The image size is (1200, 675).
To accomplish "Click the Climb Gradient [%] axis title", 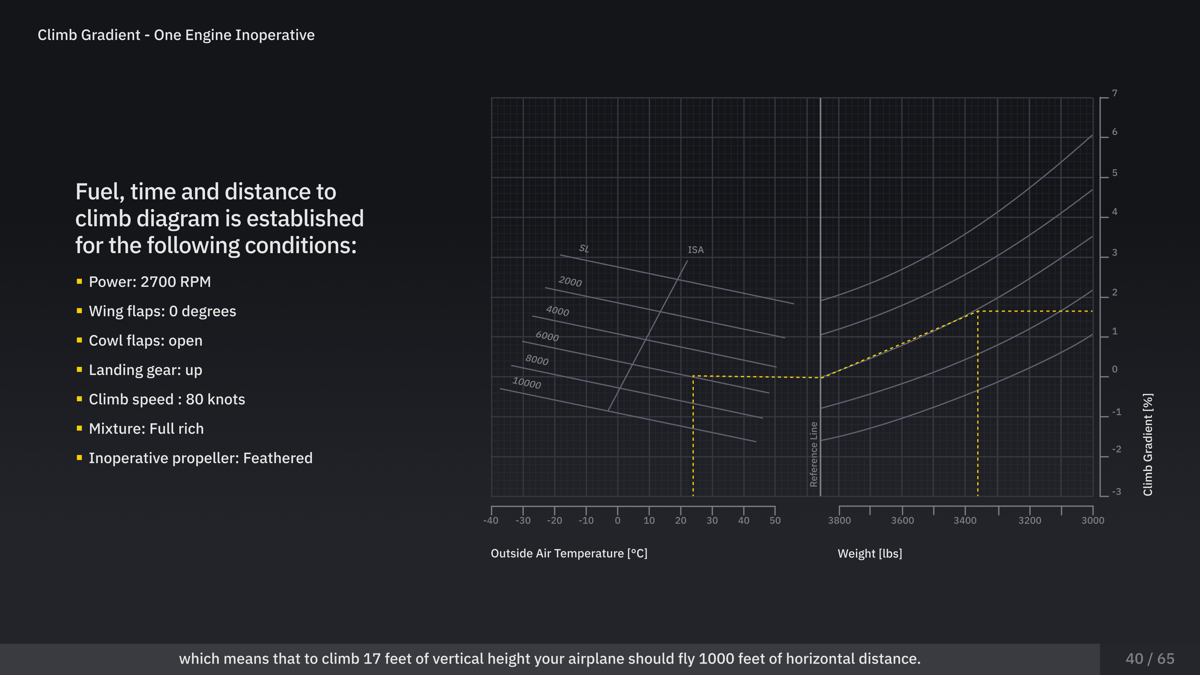I will pos(1148,444).
